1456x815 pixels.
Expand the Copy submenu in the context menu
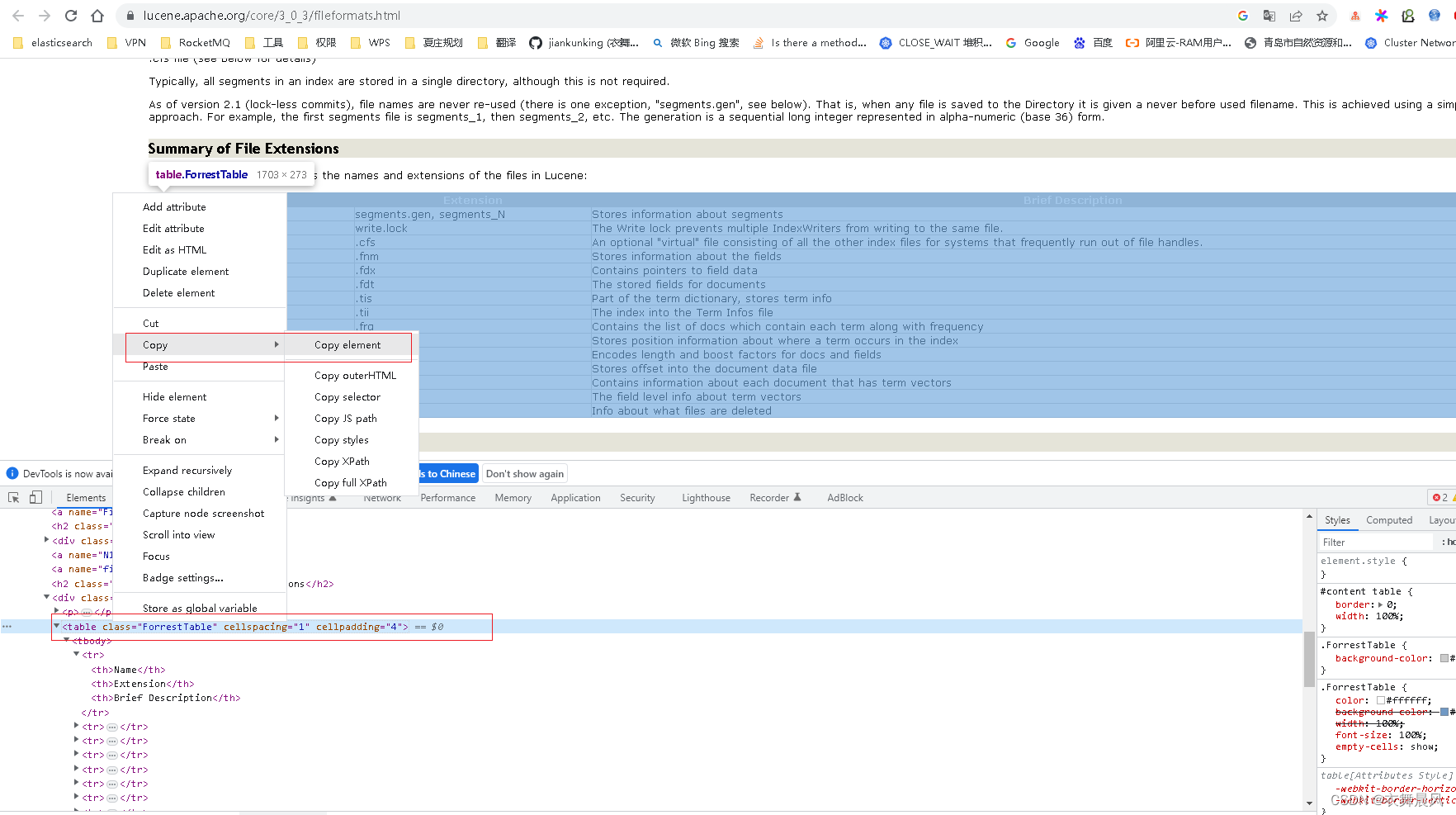coord(154,344)
